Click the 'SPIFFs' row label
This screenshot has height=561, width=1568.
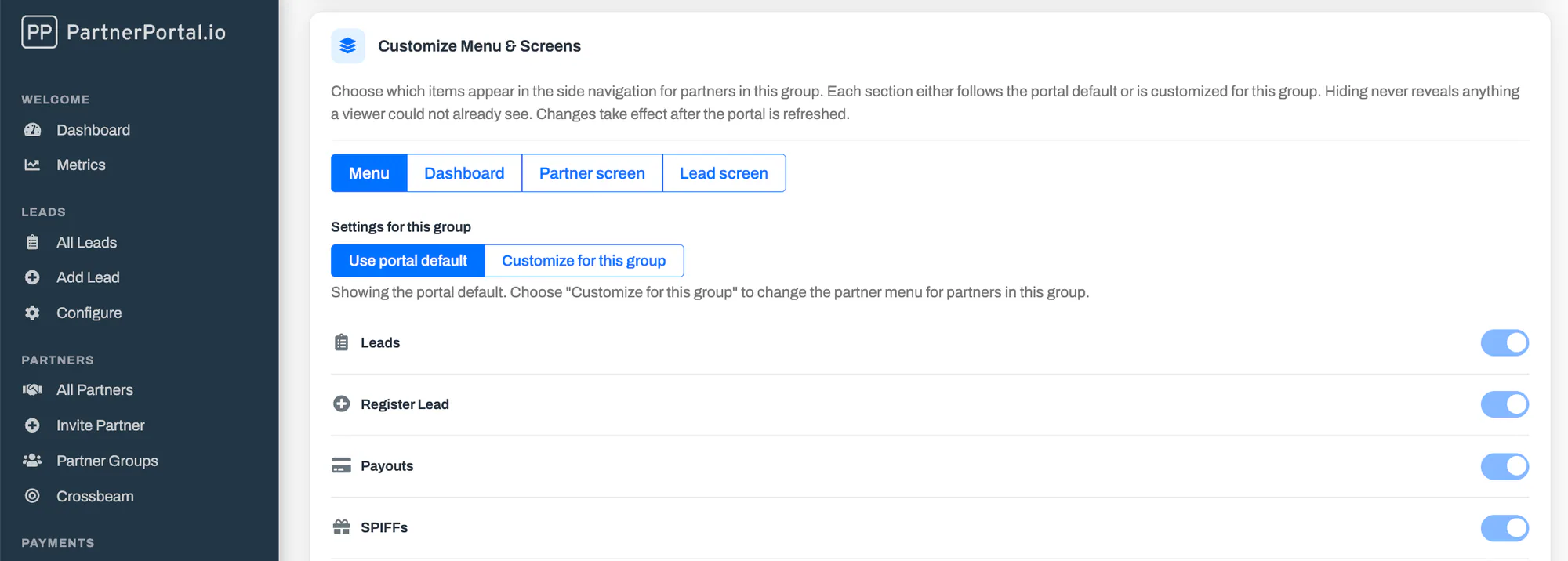click(x=384, y=528)
